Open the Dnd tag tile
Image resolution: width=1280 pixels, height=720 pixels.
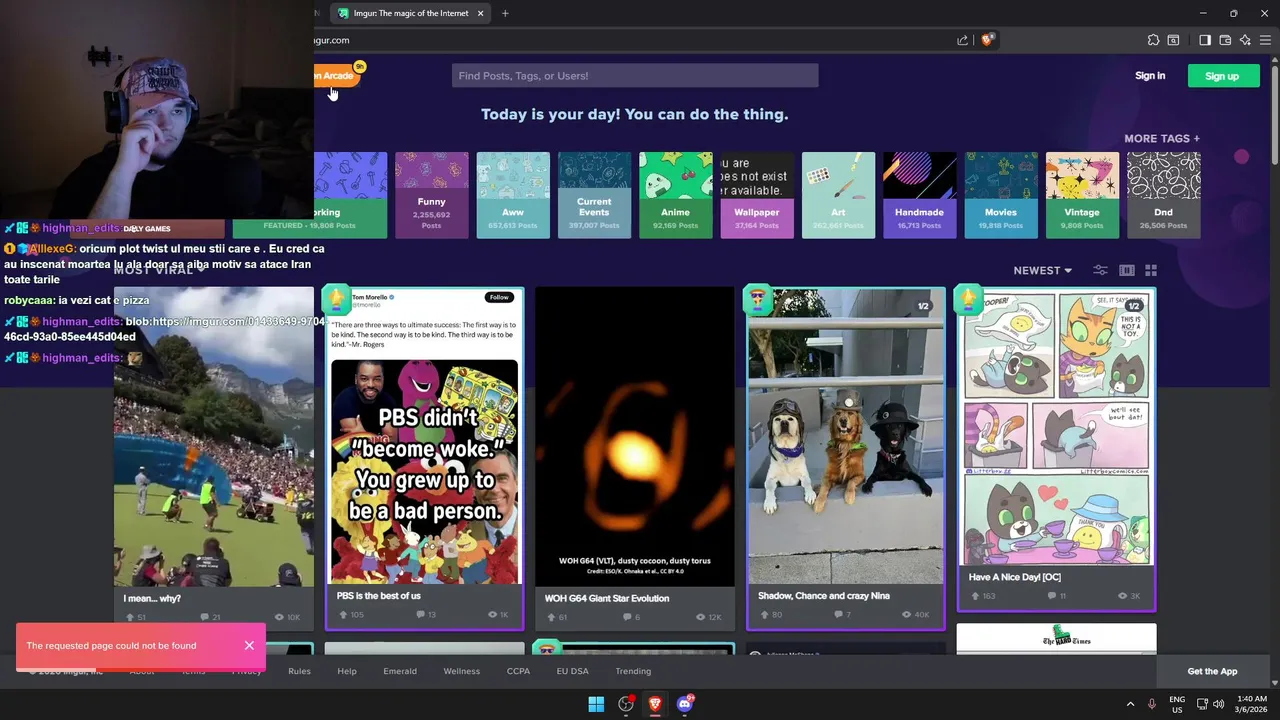pos(1164,195)
